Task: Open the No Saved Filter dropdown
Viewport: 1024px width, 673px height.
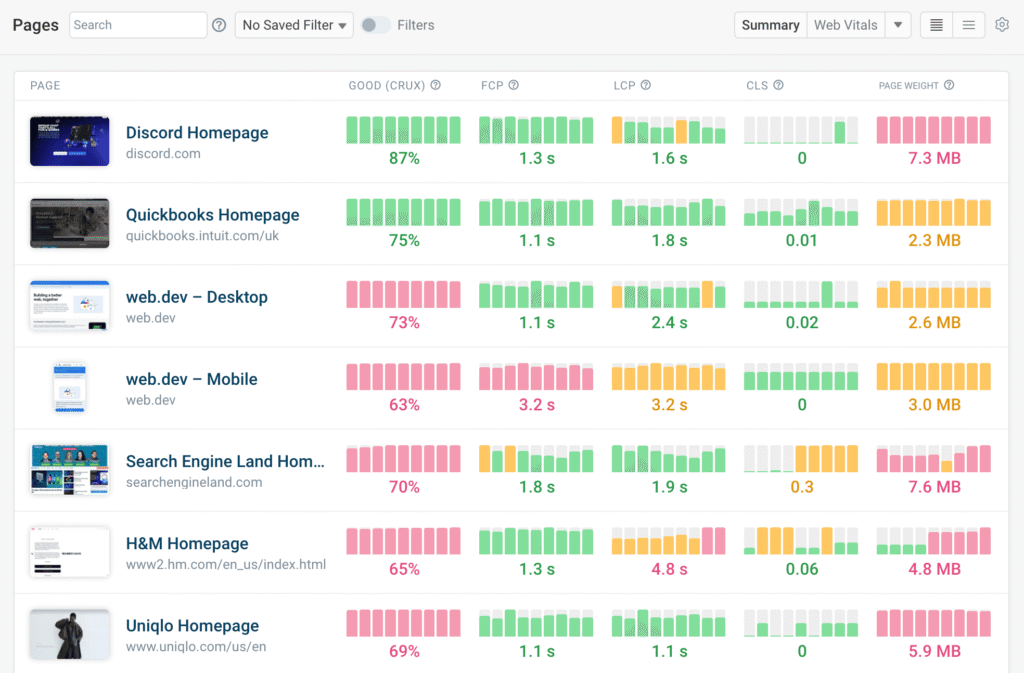Action: pos(294,24)
